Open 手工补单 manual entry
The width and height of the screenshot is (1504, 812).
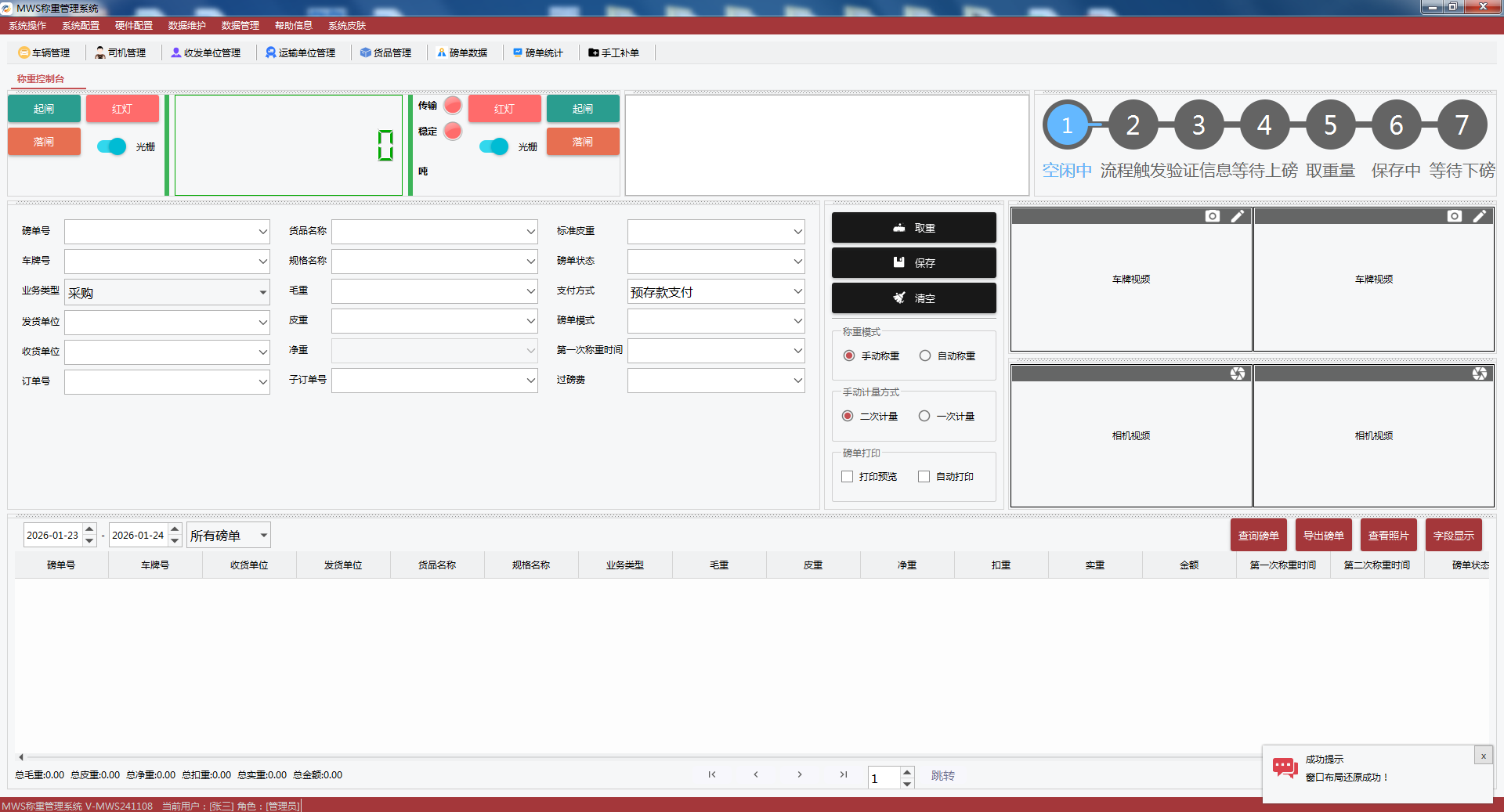point(614,52)
